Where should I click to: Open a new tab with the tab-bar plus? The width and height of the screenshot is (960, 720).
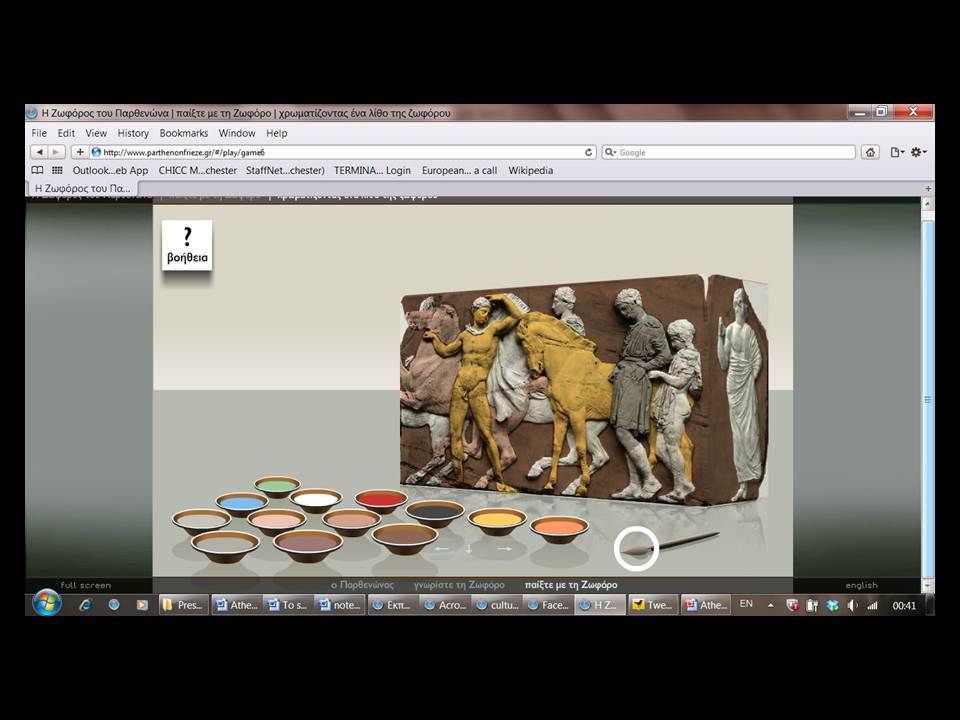click(x=928, y=189)
